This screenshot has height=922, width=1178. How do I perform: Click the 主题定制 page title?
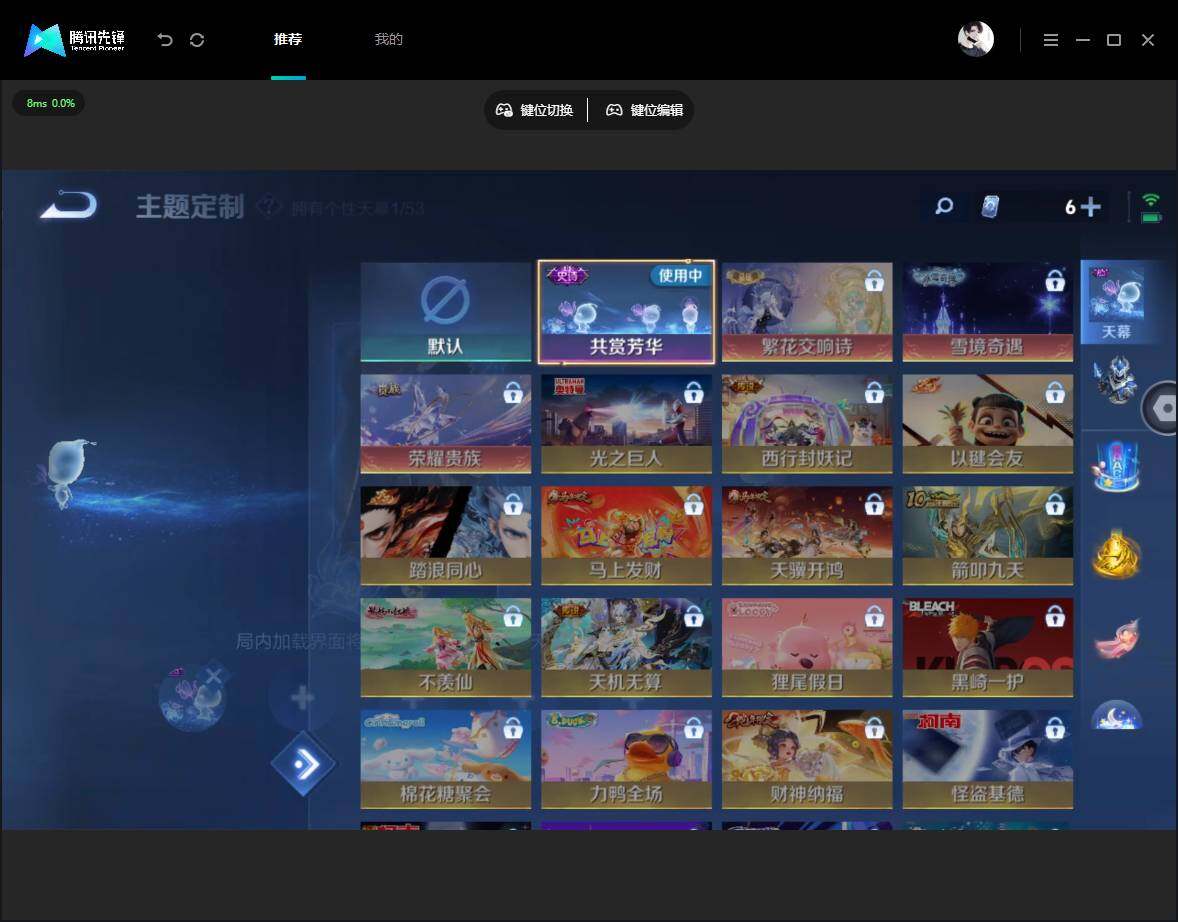[190, 207]
